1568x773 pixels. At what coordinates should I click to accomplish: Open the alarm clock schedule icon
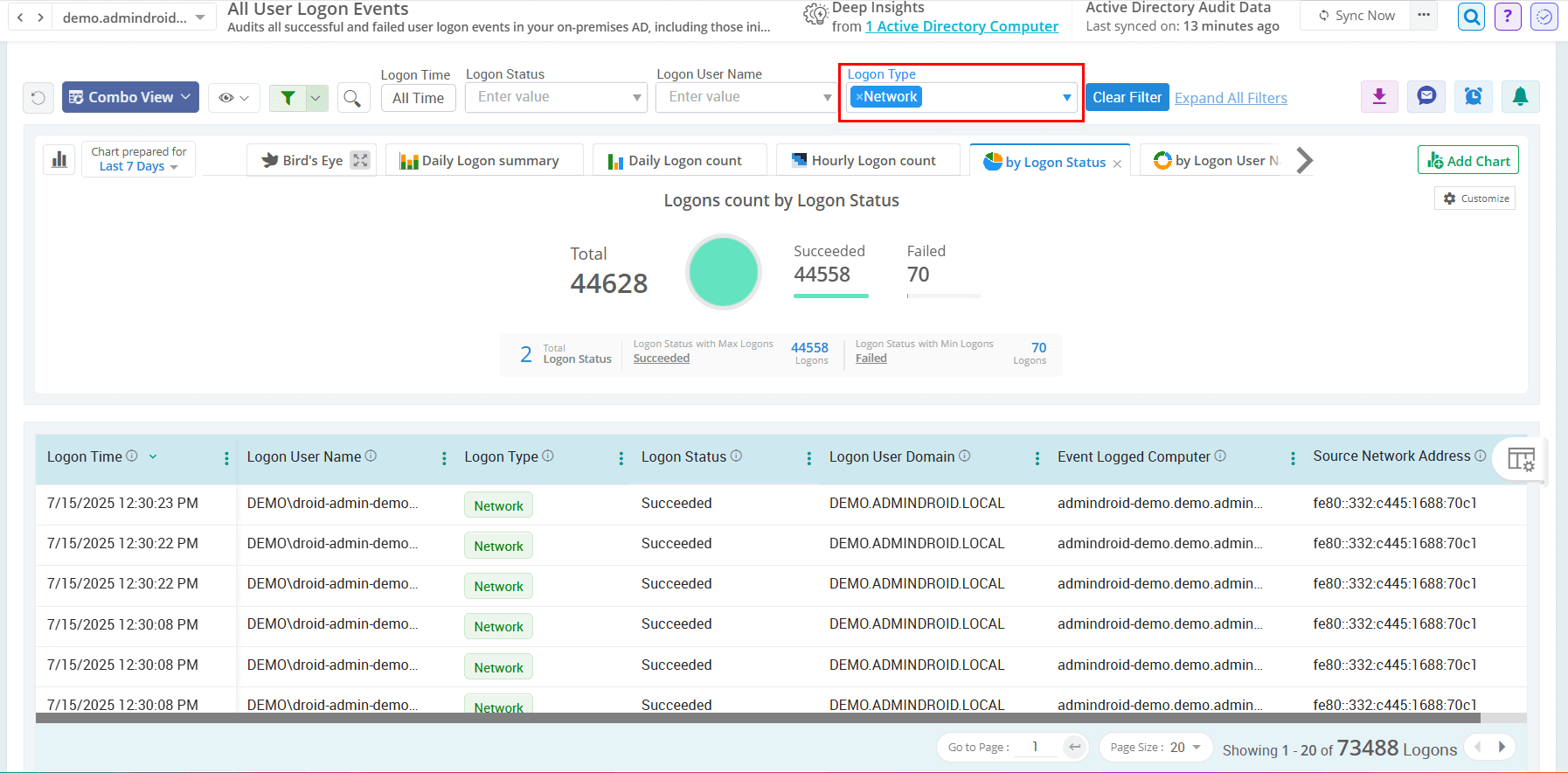[x=1474, y=97]
